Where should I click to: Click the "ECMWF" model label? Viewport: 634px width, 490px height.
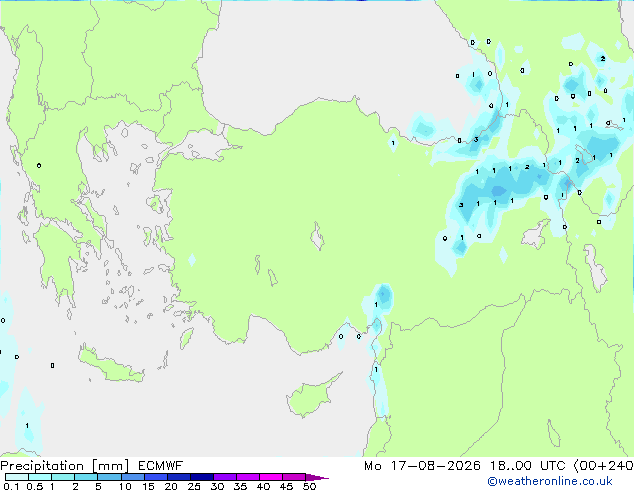(161, 466)
